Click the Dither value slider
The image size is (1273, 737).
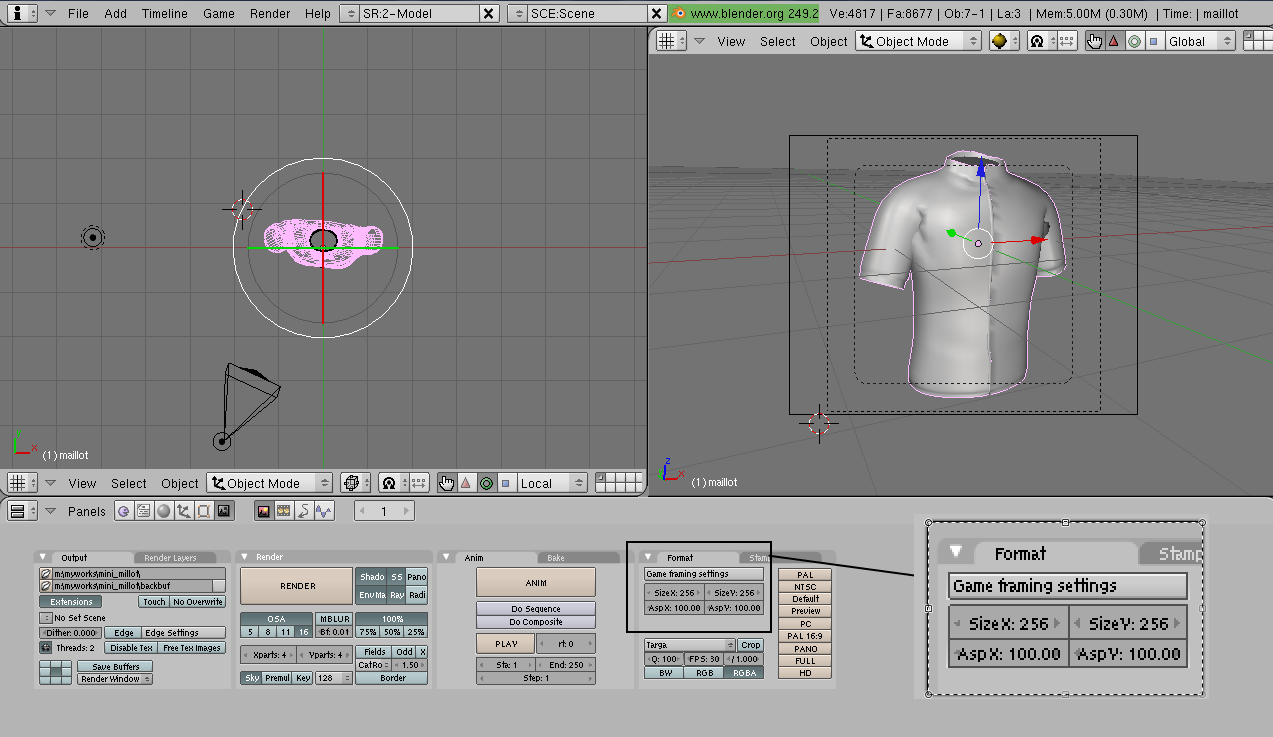(x=70, y=633)
